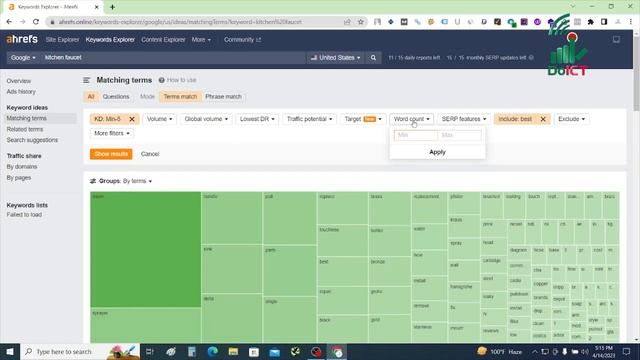Click the orange Show results button
This screenshot has height=360, width=640.
tap(111, 154)
